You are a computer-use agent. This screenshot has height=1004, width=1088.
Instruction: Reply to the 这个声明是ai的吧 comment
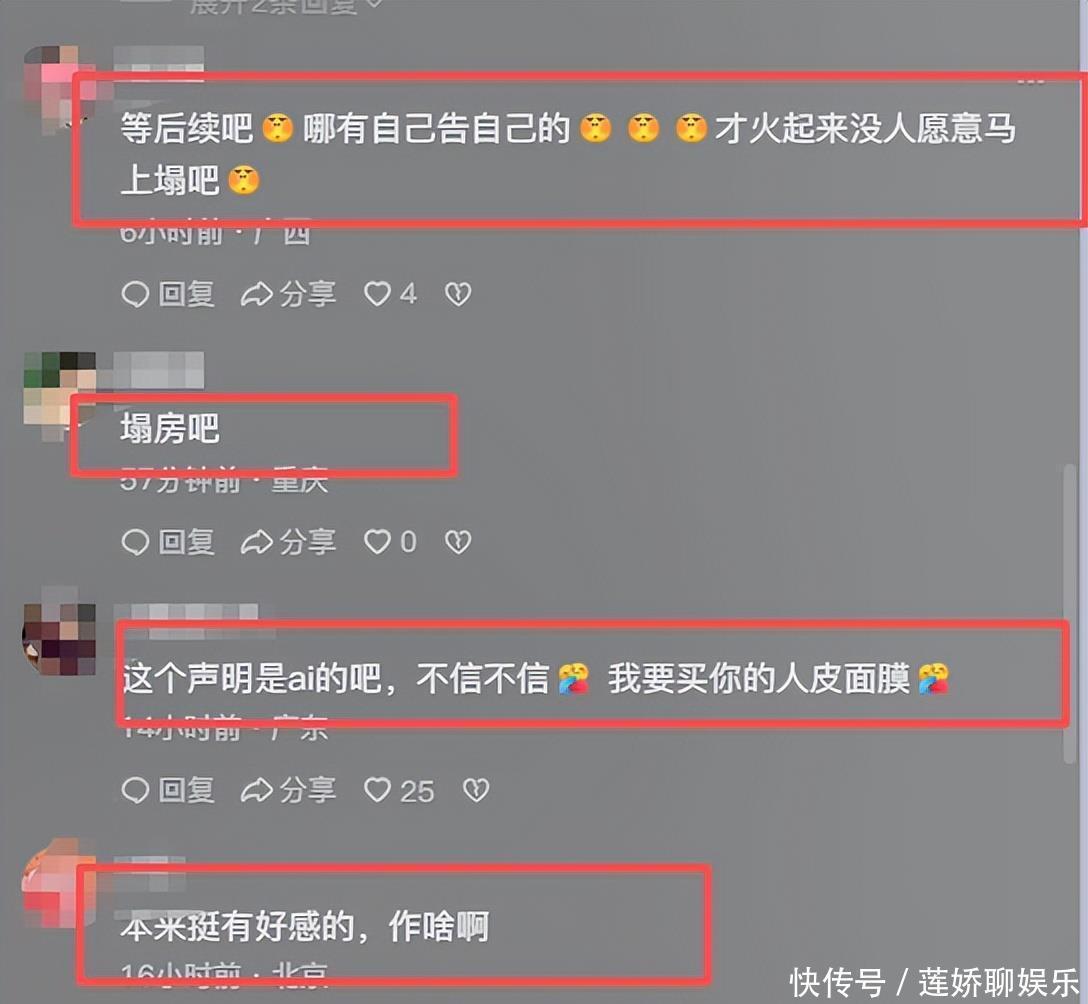click(167, 790)
